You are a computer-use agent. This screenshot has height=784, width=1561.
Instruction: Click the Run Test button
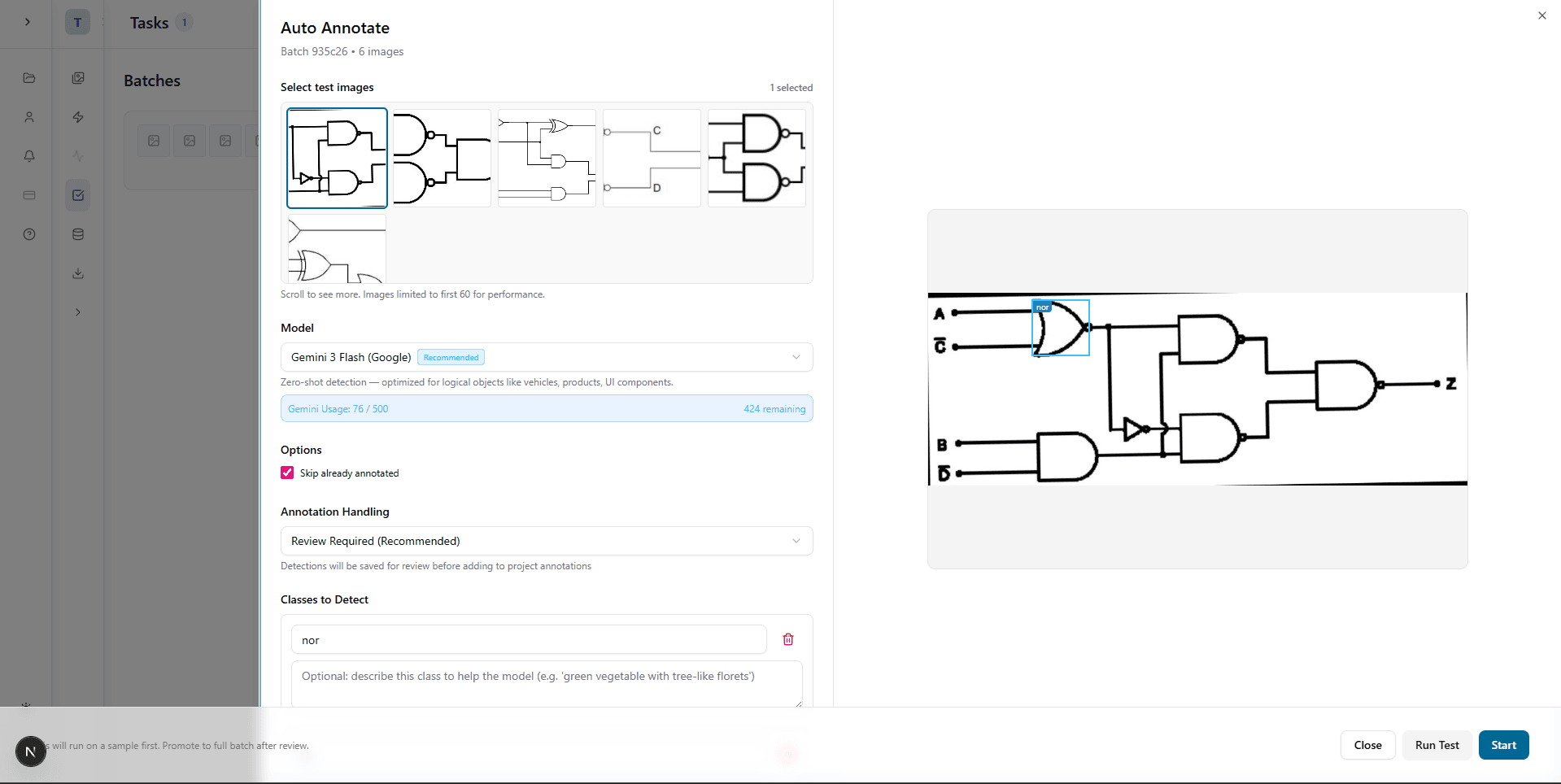pyautogui.click(x=1436, y=745)
